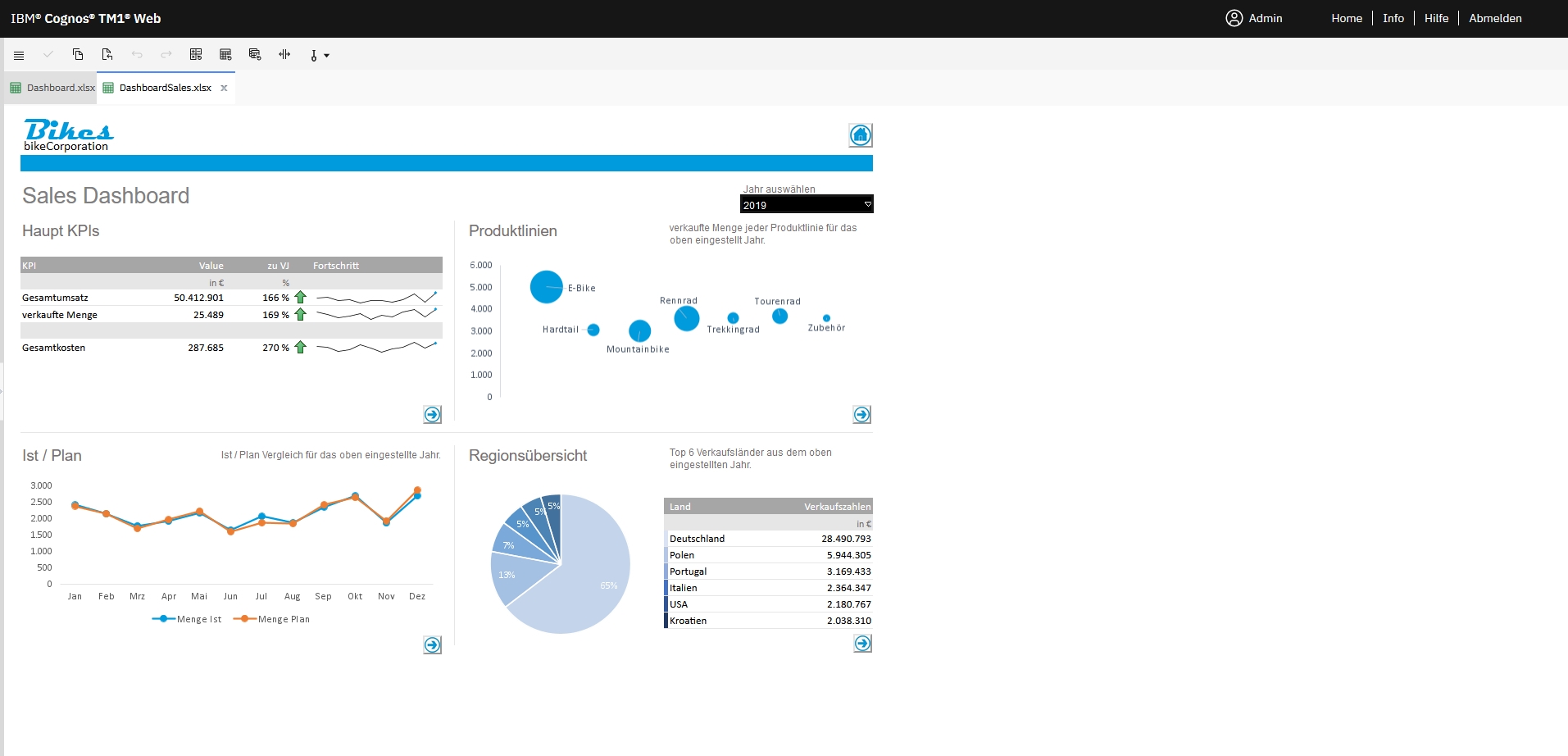Click the Copy toolbar icon
Screen dimensions: 1568x756
(78, 55)
